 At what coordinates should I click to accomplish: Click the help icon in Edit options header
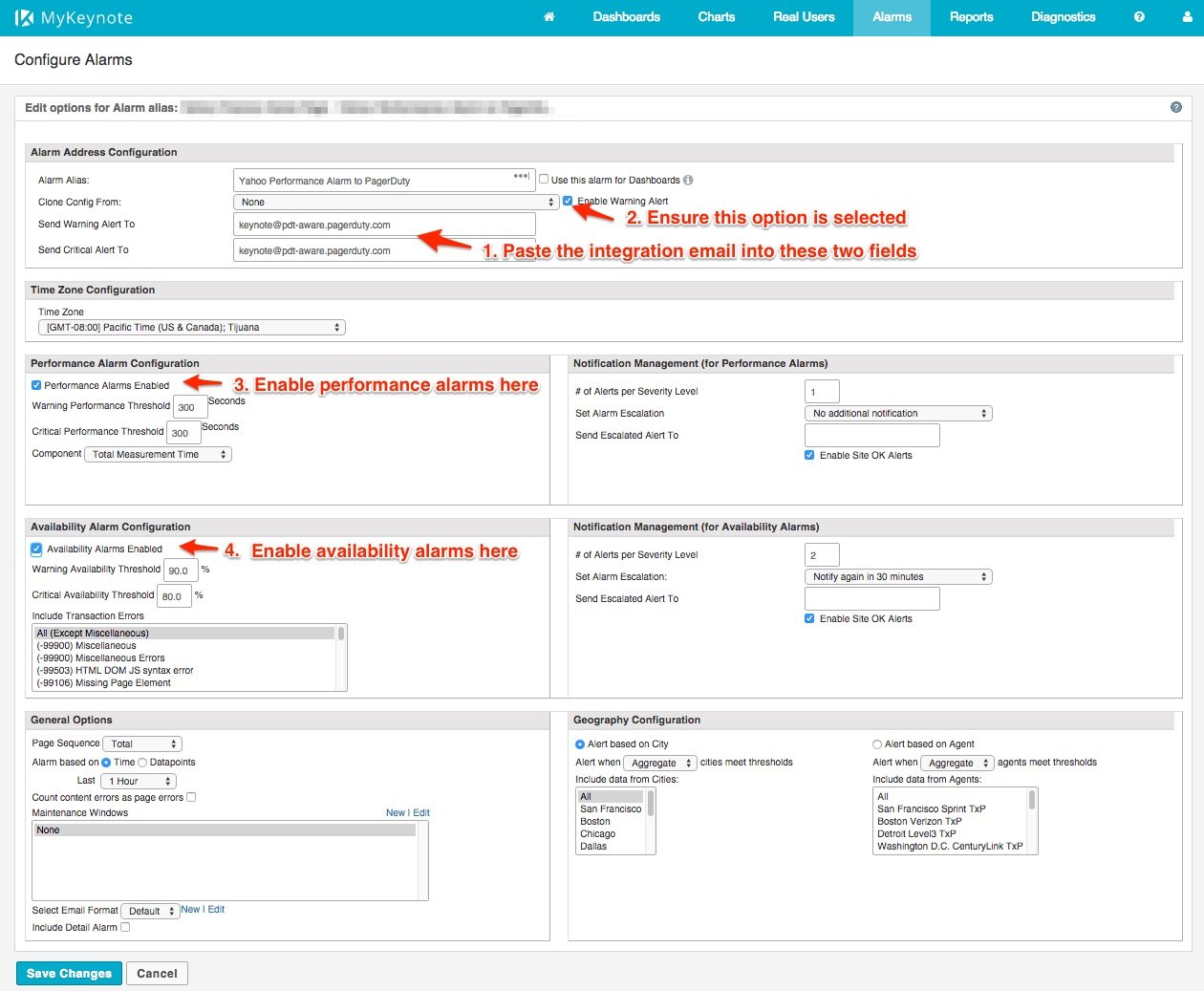(1176, 107)
